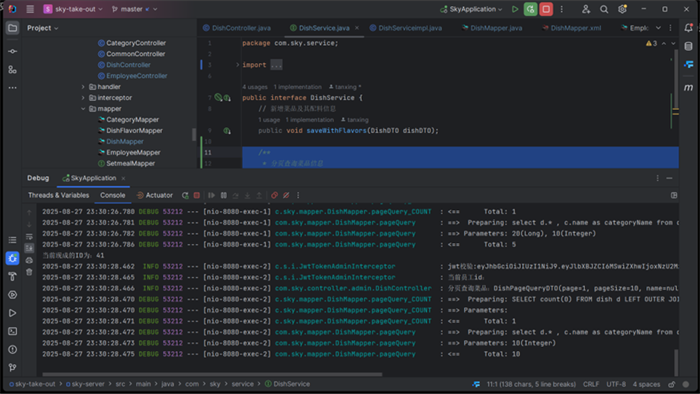This screenshot has height=394, width=700.
Task: Go to next highlighted problem arrow
Action: tap(673, 43)
